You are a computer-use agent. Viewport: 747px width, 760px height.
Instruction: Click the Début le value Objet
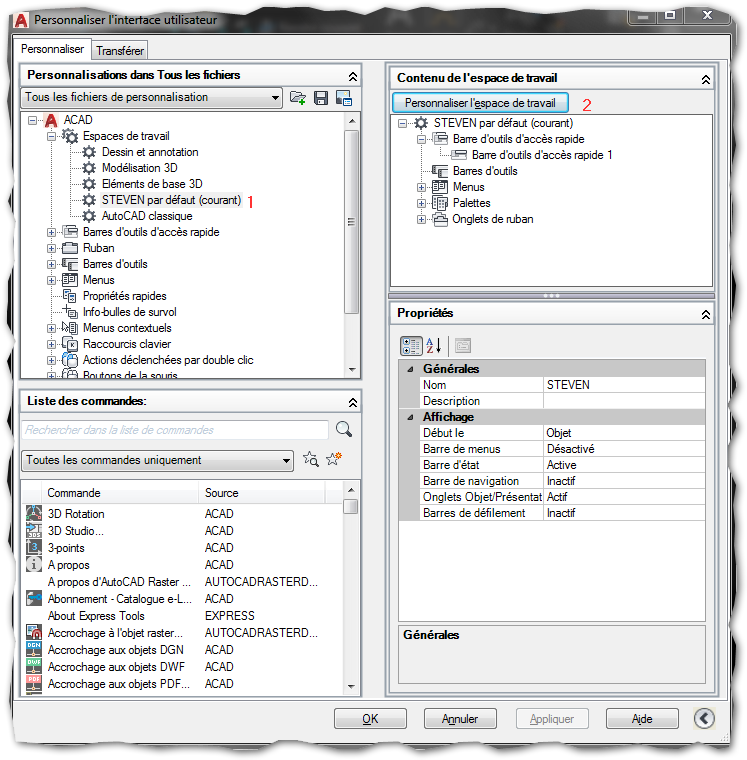coord(624,433)
